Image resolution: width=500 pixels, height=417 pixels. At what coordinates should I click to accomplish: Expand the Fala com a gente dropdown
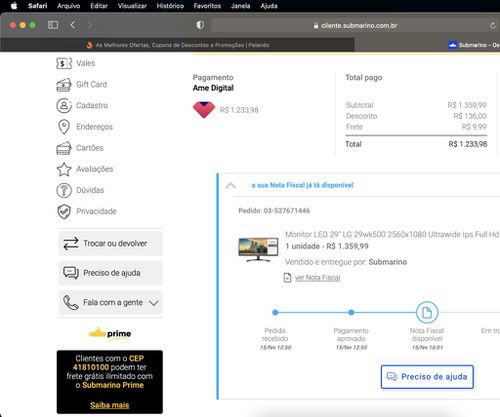[x=111, y=303]
